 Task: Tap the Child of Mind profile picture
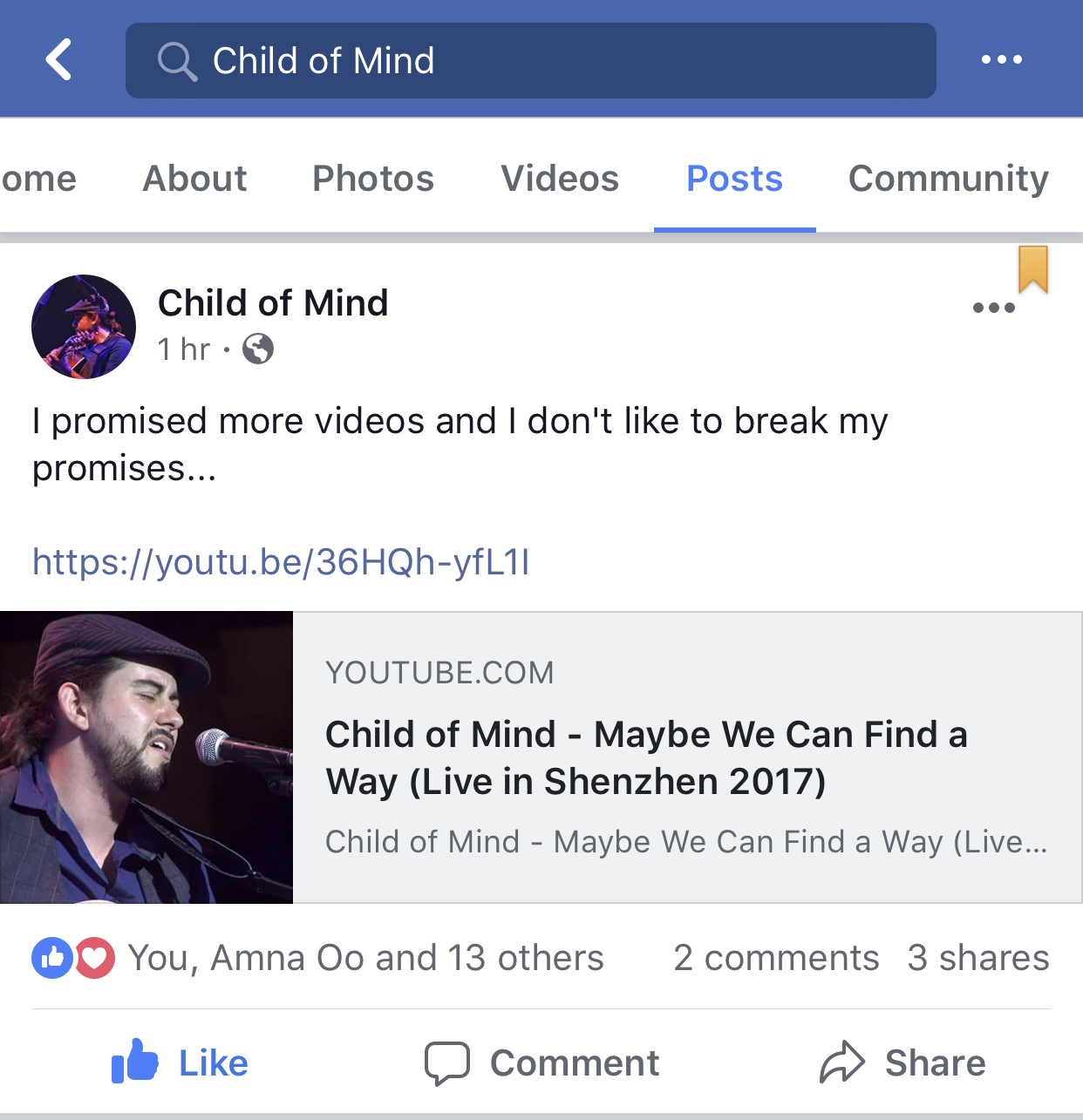pos(84,327)
